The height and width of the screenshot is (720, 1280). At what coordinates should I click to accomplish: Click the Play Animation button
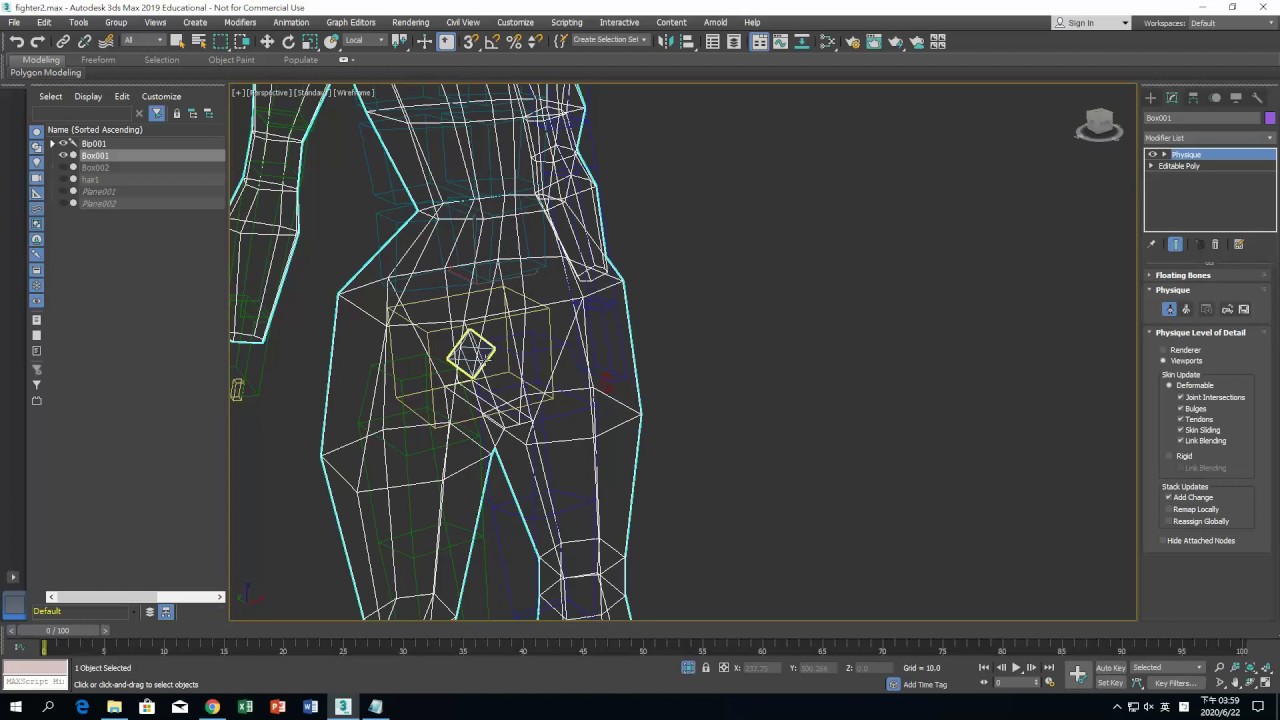(x=1016, y=668)
